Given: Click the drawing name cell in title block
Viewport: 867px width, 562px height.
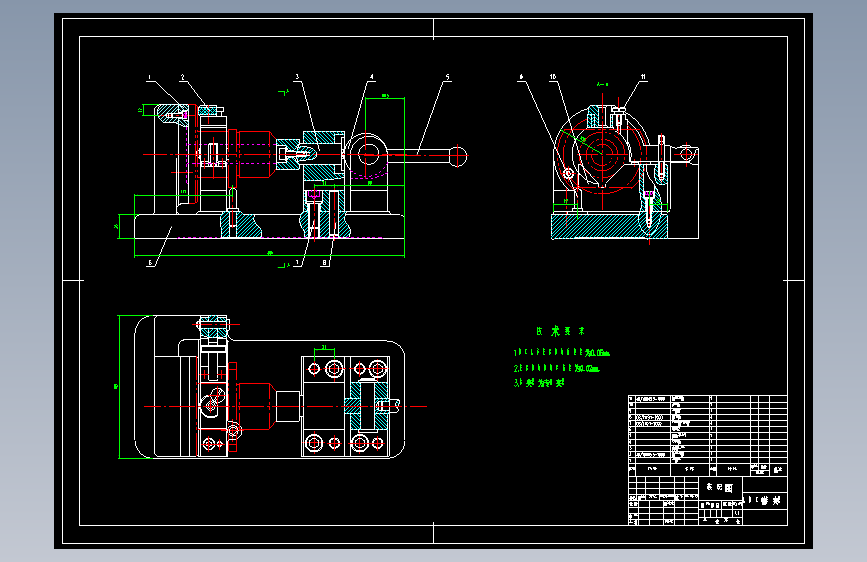Looking at the screenshot, I should (x=765, y=501).
